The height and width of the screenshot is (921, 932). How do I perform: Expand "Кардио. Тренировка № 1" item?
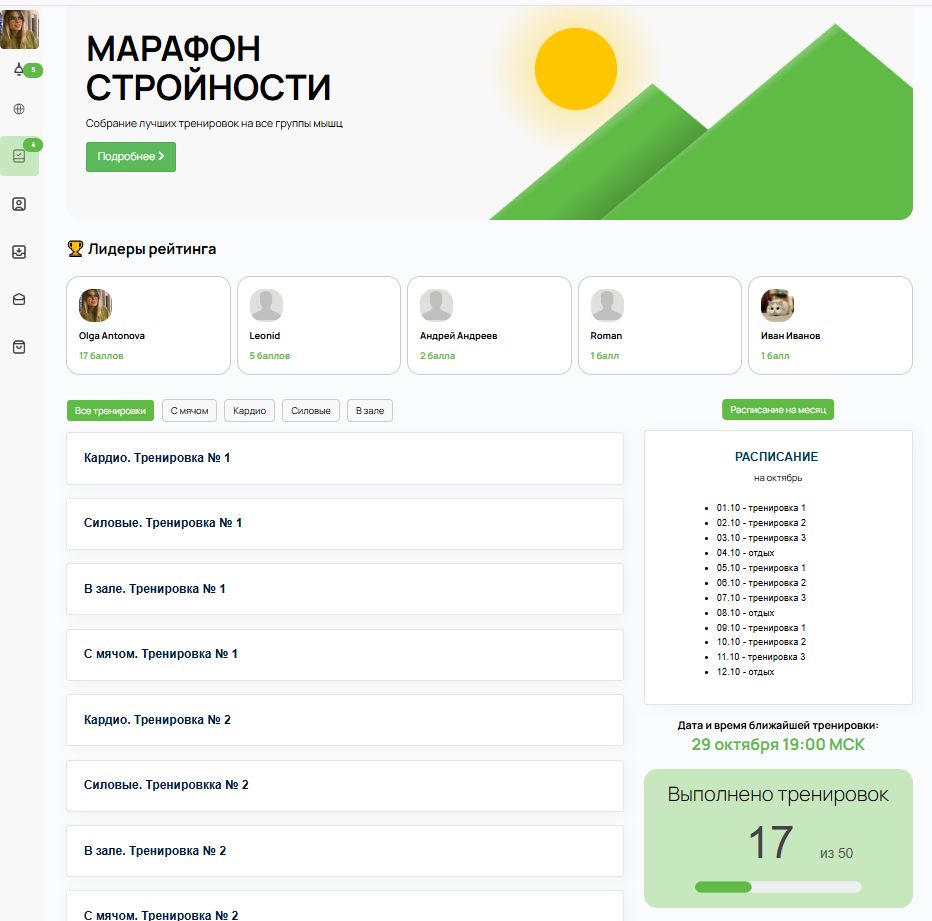point(344,458)
